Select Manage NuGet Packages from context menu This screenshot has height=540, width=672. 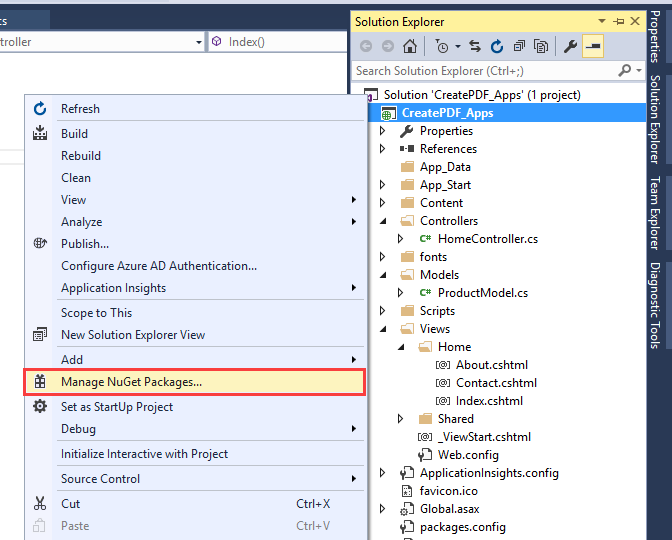131,381
